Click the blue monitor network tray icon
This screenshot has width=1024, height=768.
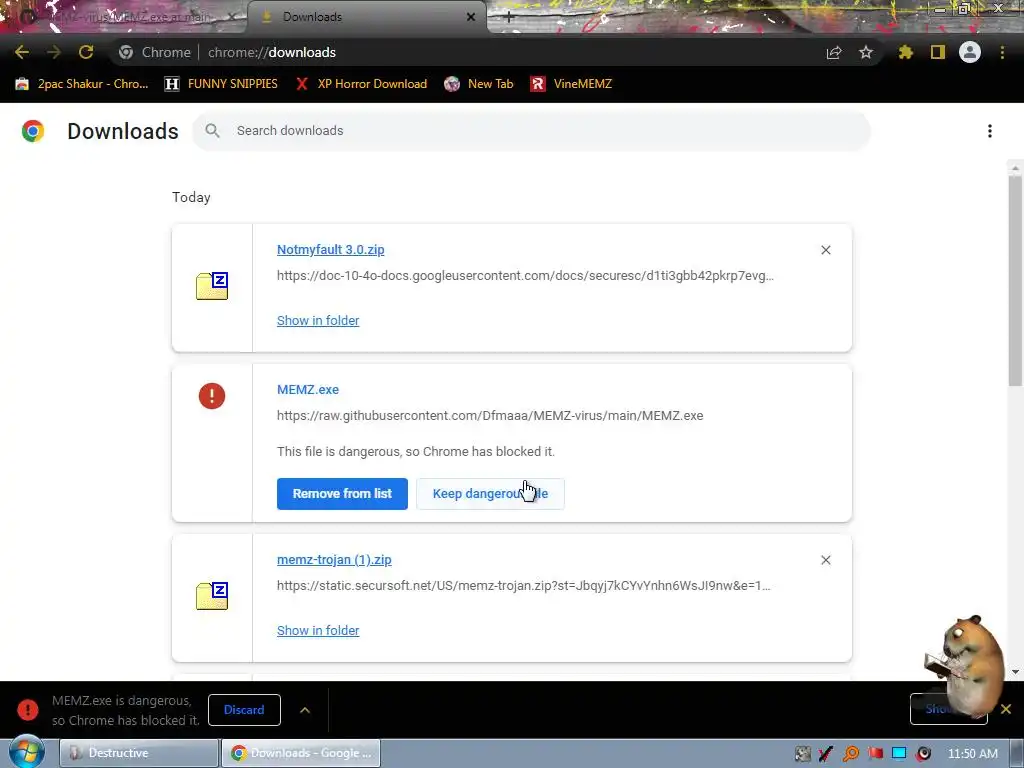[x=899, y=754]
